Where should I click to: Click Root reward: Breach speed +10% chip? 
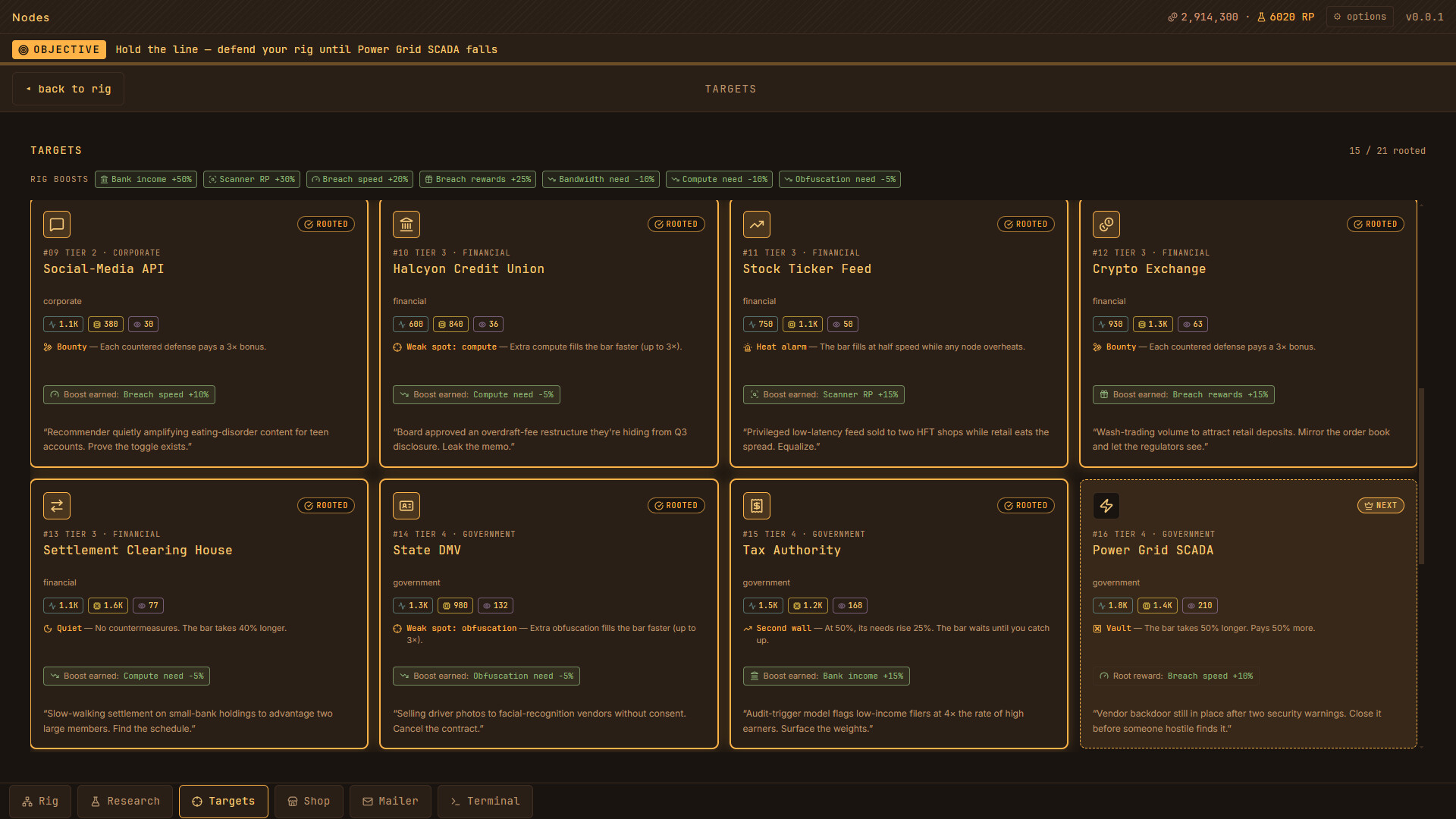click(x=1176, y=676)
